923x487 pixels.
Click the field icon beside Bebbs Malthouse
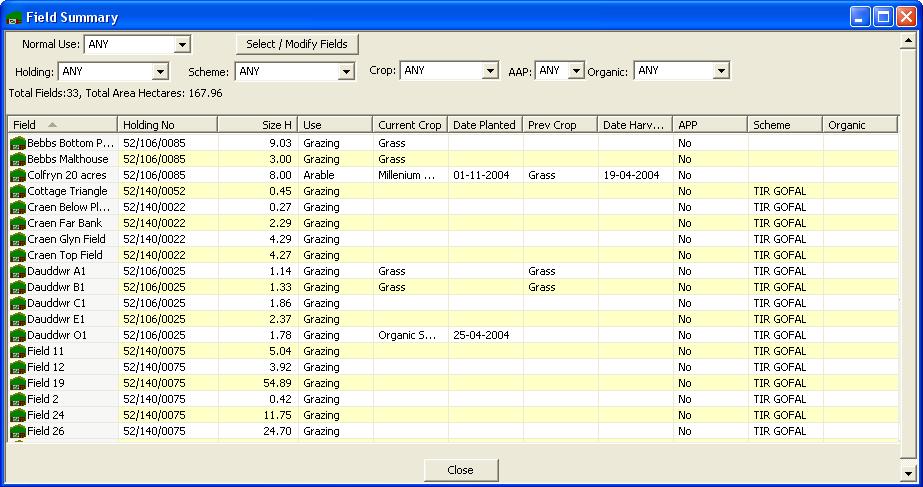(18, 159)
